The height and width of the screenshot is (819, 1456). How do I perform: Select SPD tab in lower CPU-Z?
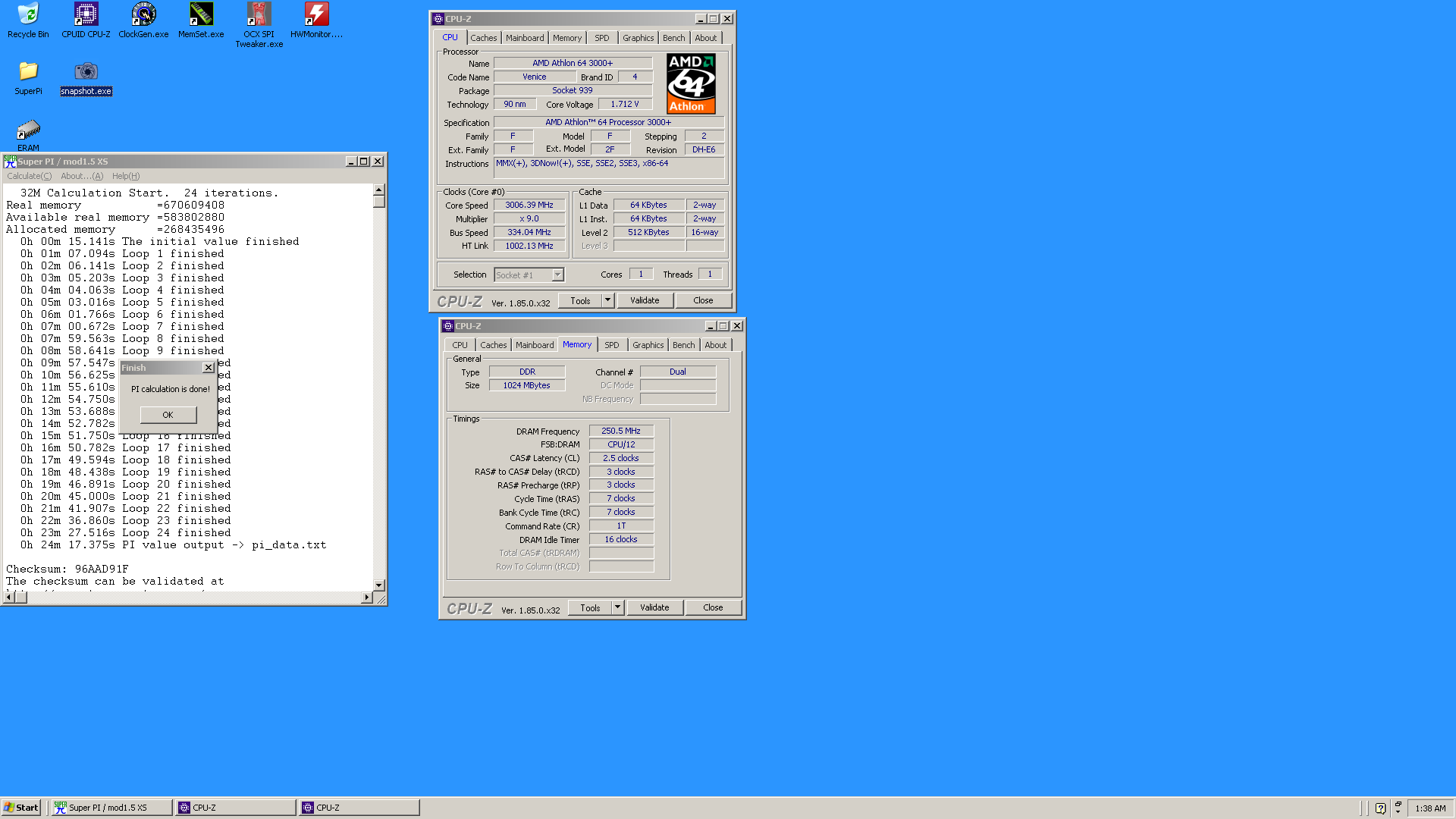tap(612, 345)
